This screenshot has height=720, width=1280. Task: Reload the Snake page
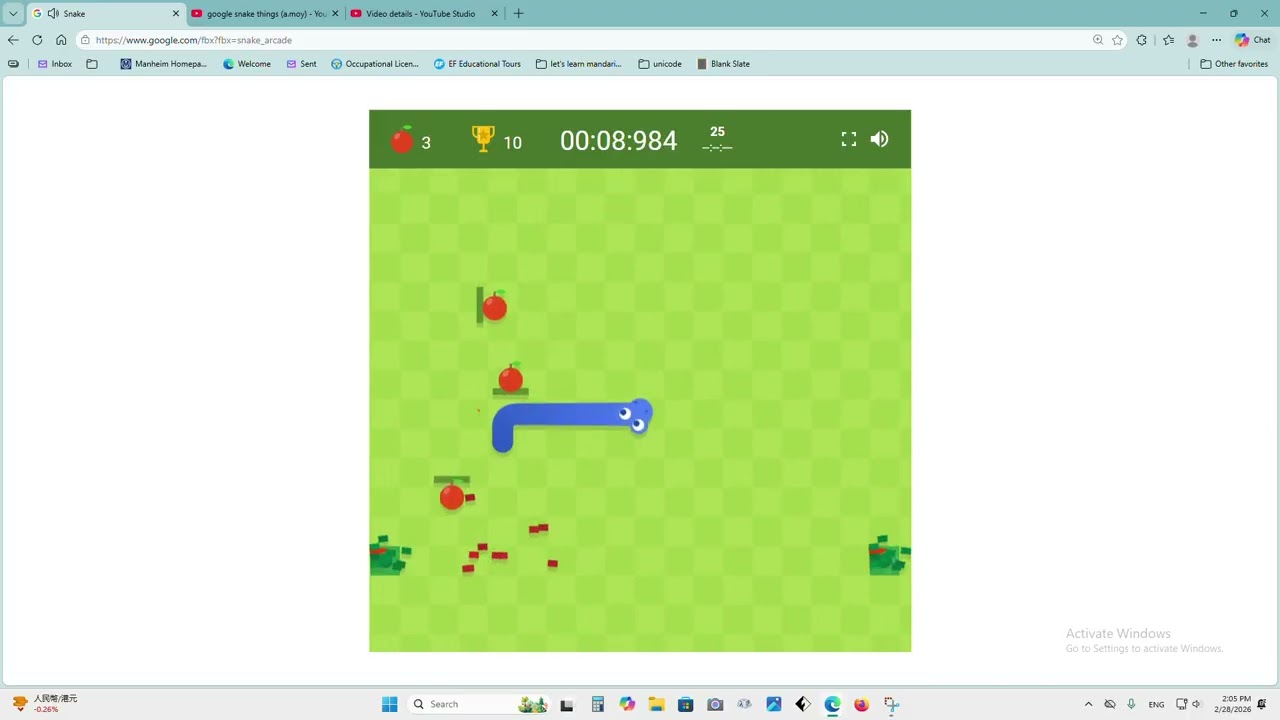[37, 40]
